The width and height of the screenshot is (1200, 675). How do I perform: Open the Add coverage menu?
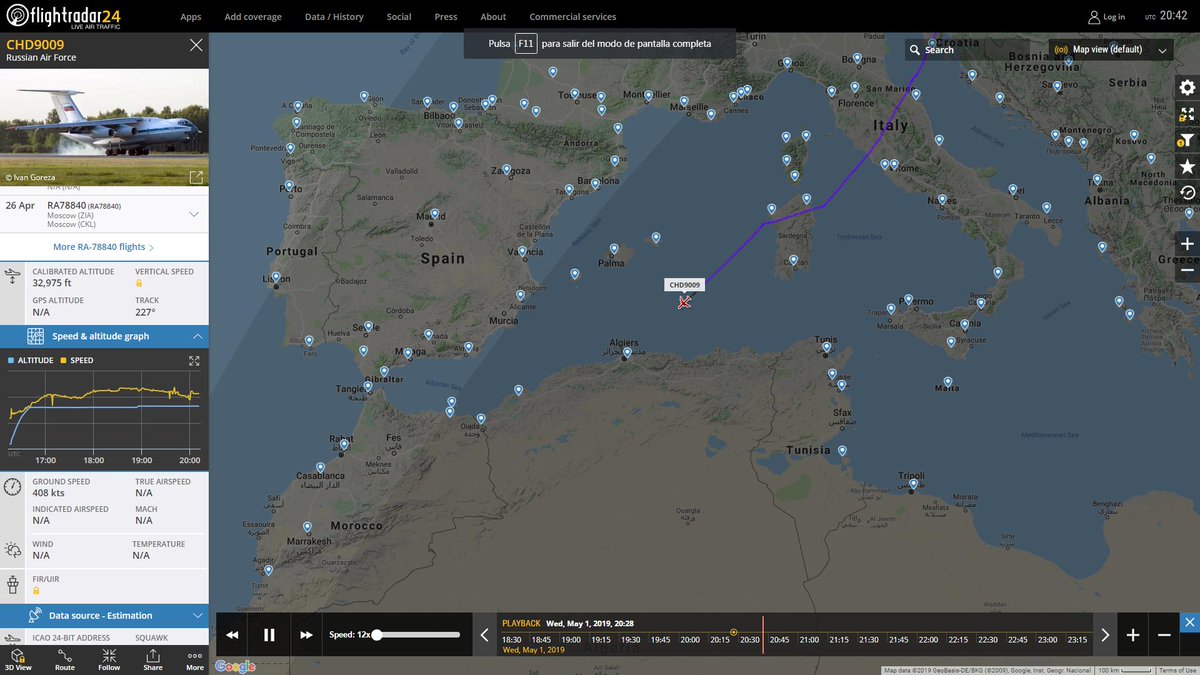tap(253, 17)
